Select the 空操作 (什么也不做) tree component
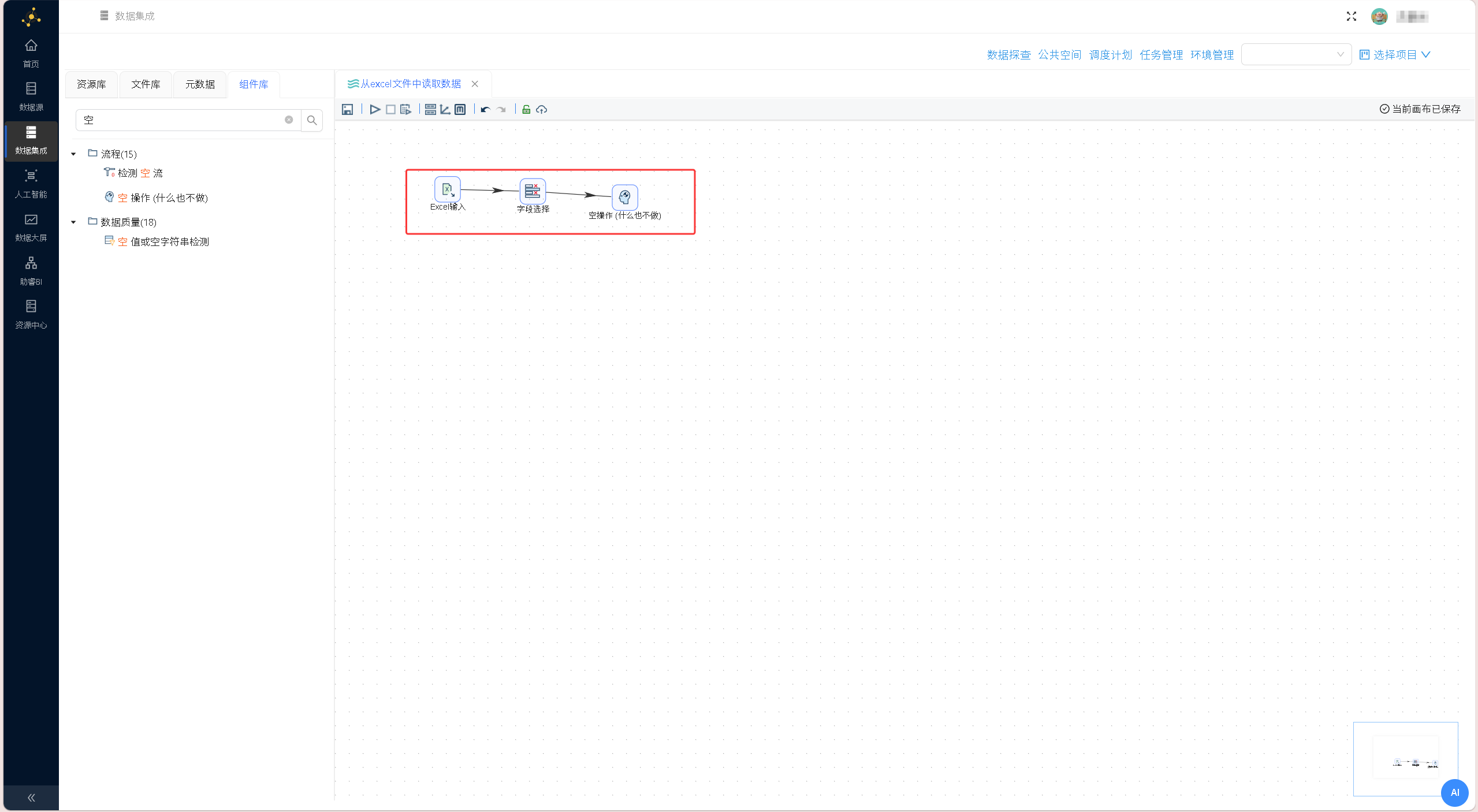Viewport: 1478px width, 812px height. [x=156, y=198]
